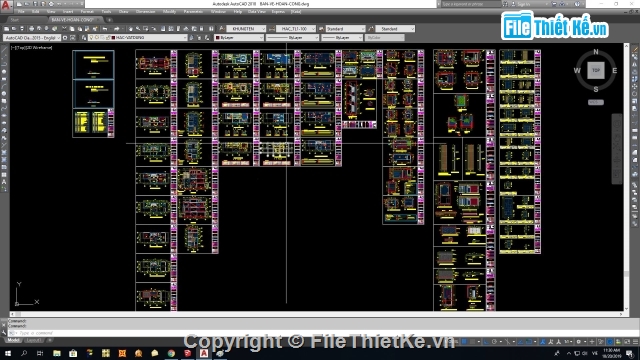The height and width of the screenshot is (360, 640).
Task: Open the Customization menu icon in status bar
Action: (x=636, y=342)
